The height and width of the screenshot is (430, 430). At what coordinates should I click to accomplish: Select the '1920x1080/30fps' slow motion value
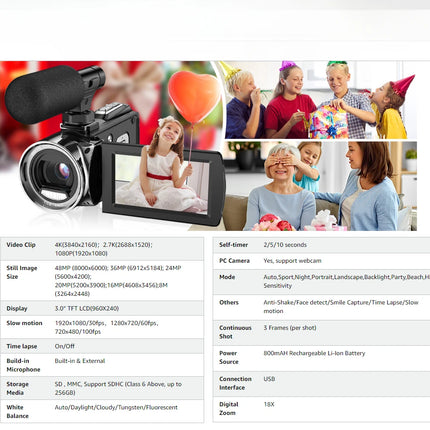pos(80,323)
